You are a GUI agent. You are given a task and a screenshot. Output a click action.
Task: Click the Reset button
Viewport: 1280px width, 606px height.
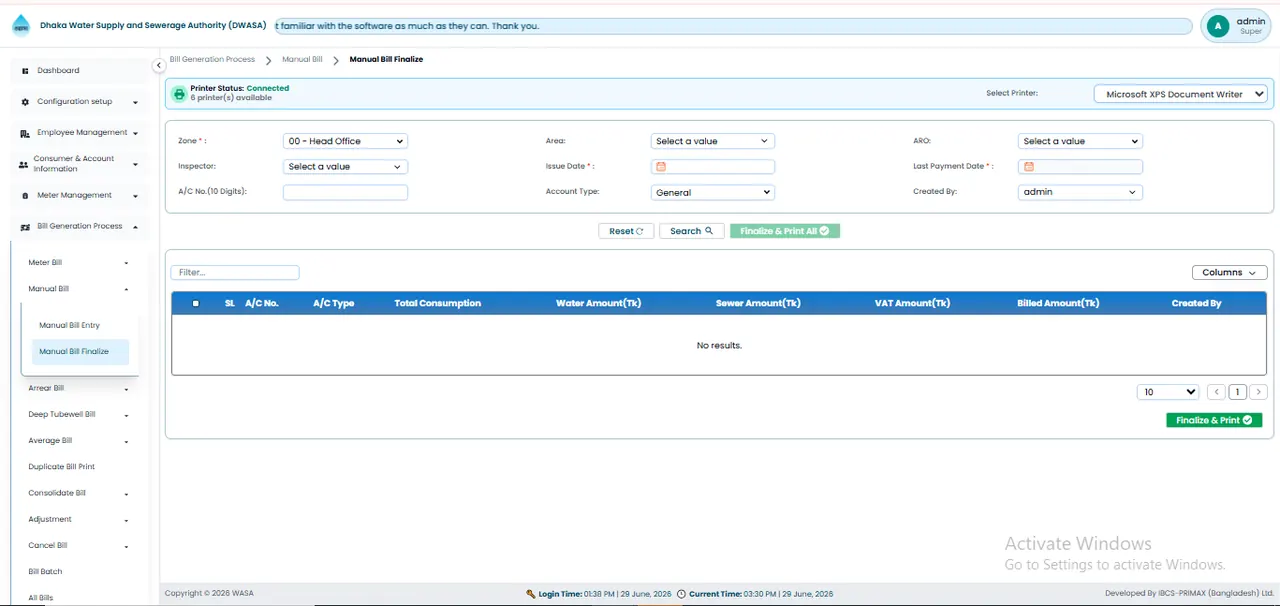pyautogui.click(x=626, y=231)
